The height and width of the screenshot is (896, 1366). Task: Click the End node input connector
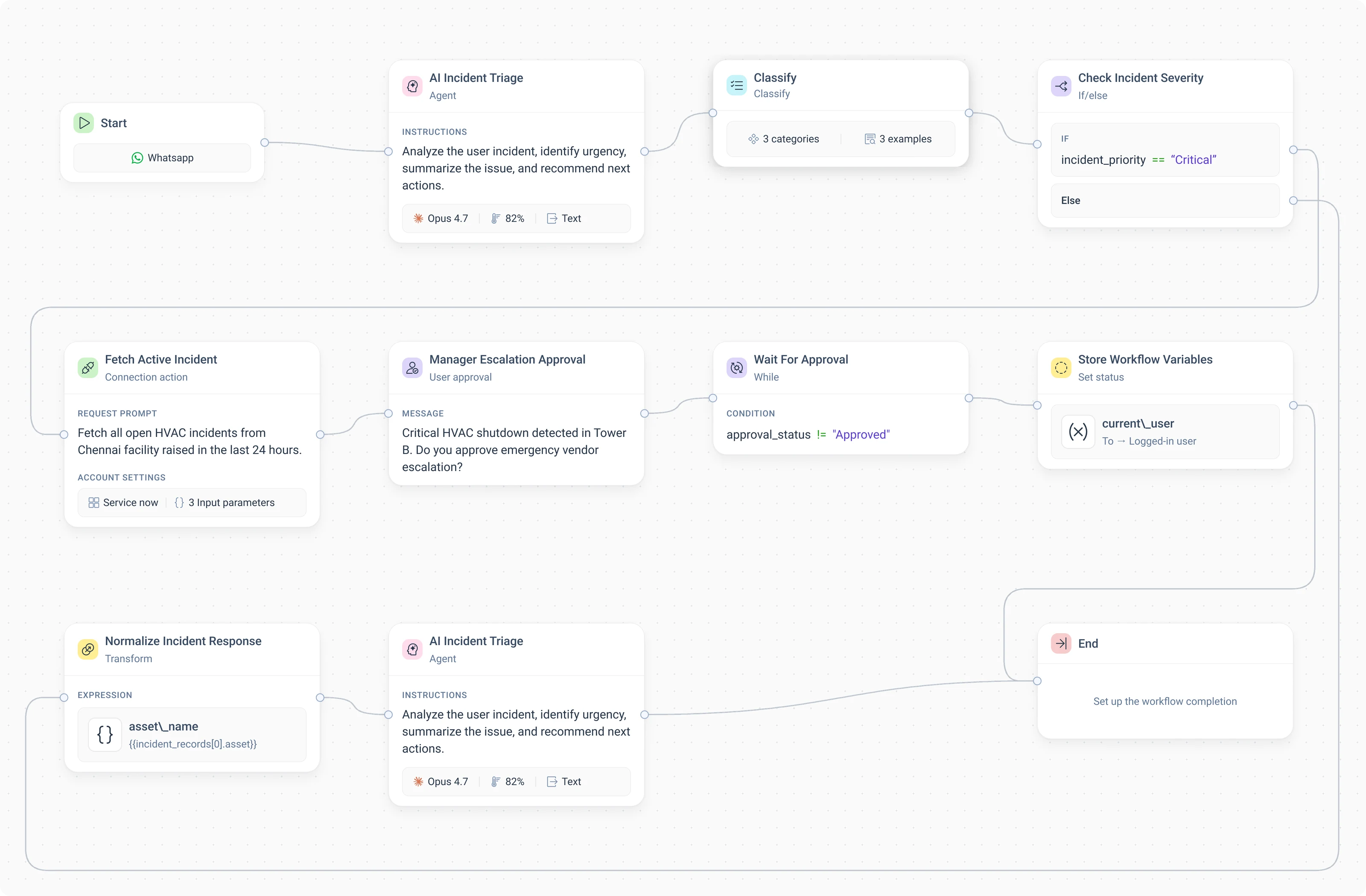click(x=1037, y=681)
